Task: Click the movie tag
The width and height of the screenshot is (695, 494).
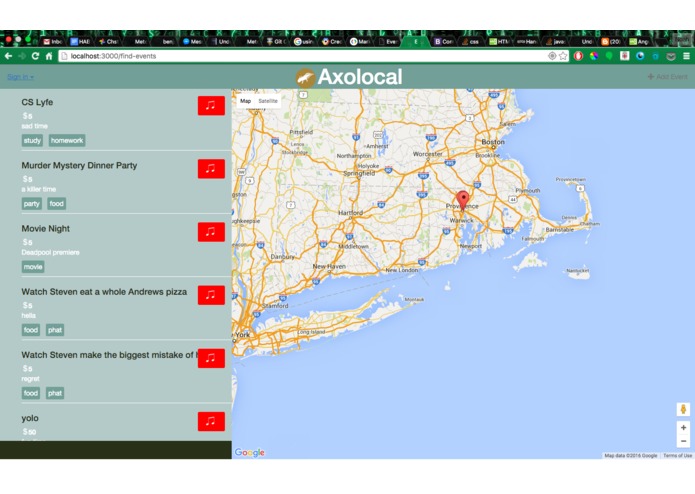Action: 33,267
